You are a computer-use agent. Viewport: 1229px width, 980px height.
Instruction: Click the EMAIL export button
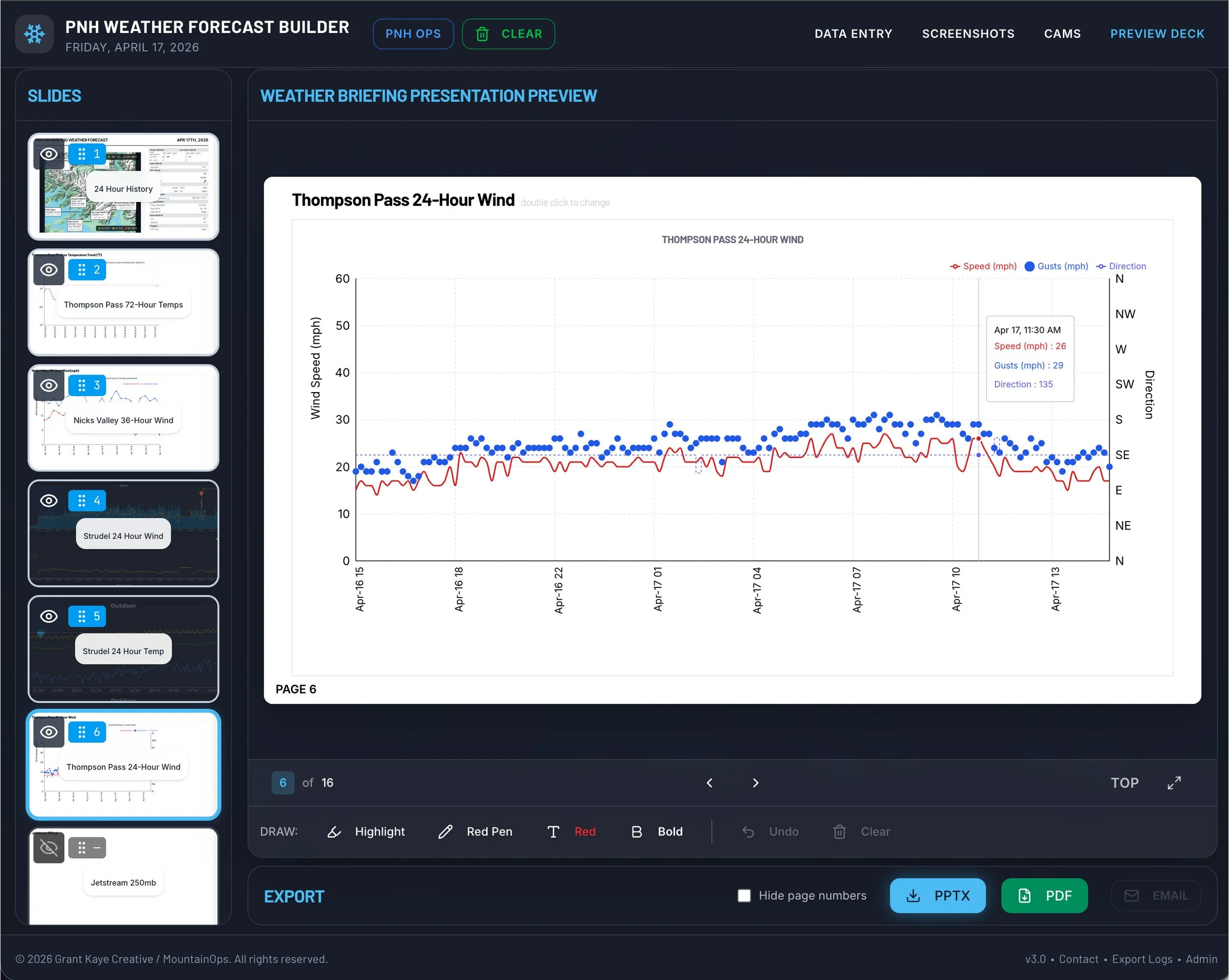click(x=1156, y=896)
